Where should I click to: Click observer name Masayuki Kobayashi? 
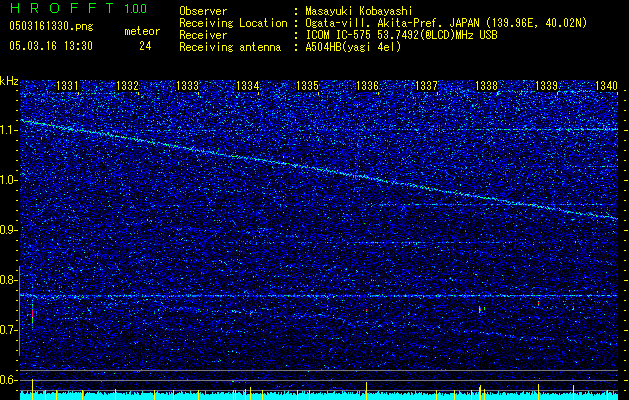pyautogui.click(x=359, y=11)
